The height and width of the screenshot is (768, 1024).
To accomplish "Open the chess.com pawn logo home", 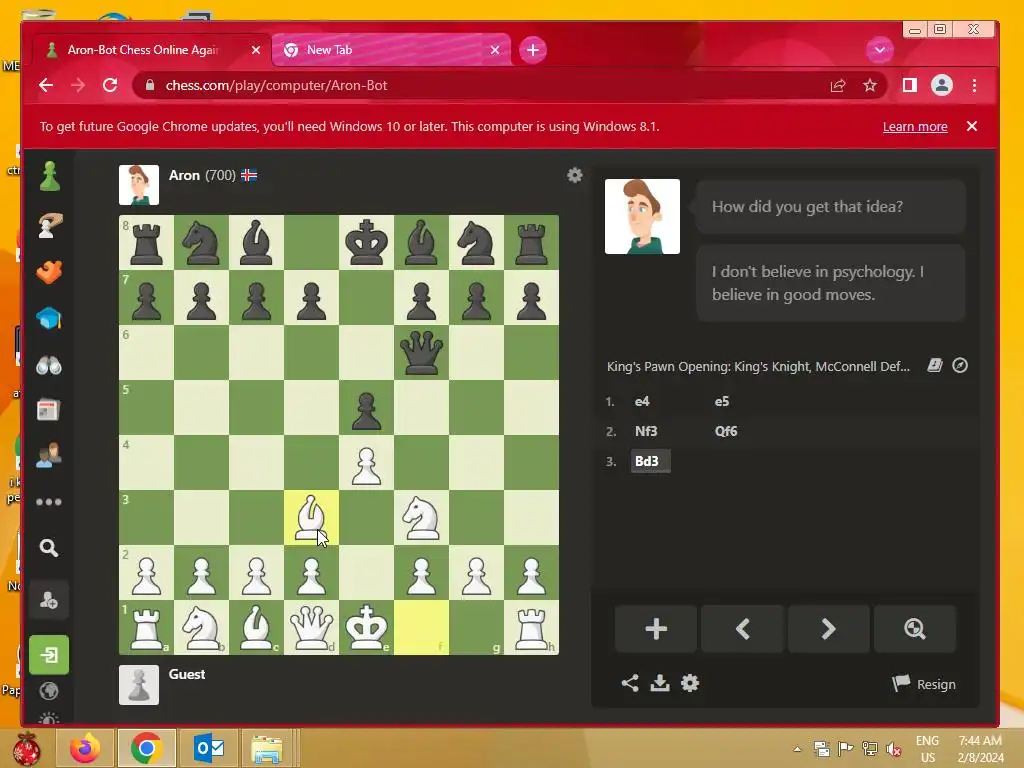I will (50, 177).
